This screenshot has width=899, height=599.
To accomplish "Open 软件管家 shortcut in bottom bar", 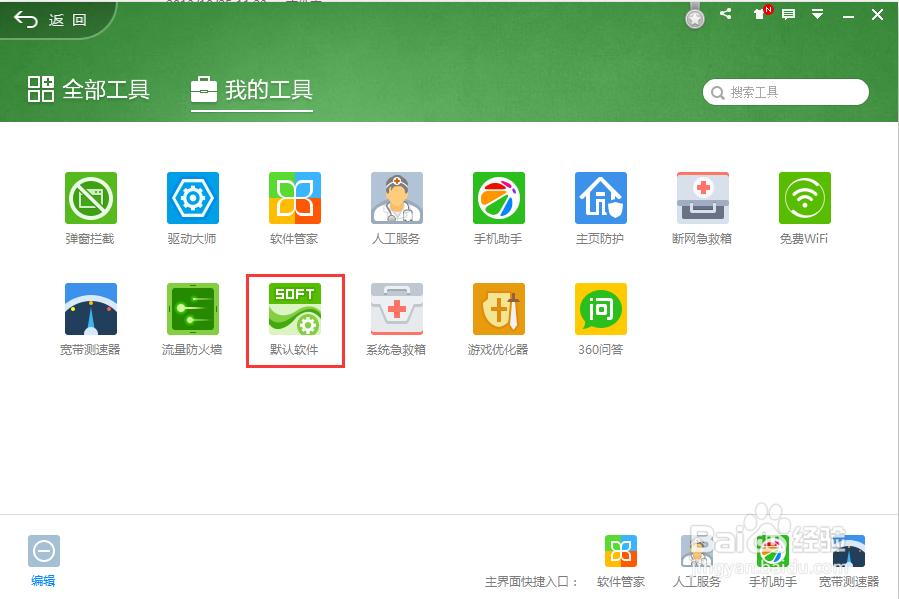I will coord(621,551).
